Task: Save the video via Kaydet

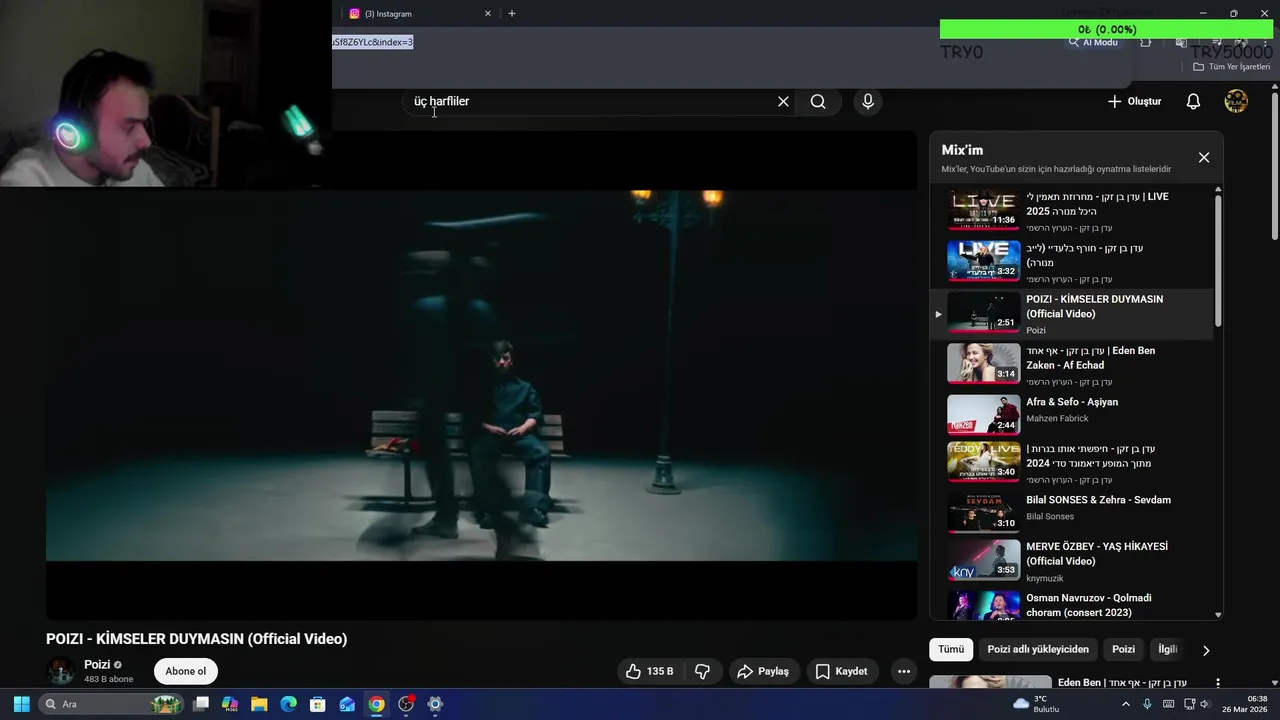Action: click(x=841, y=671)
